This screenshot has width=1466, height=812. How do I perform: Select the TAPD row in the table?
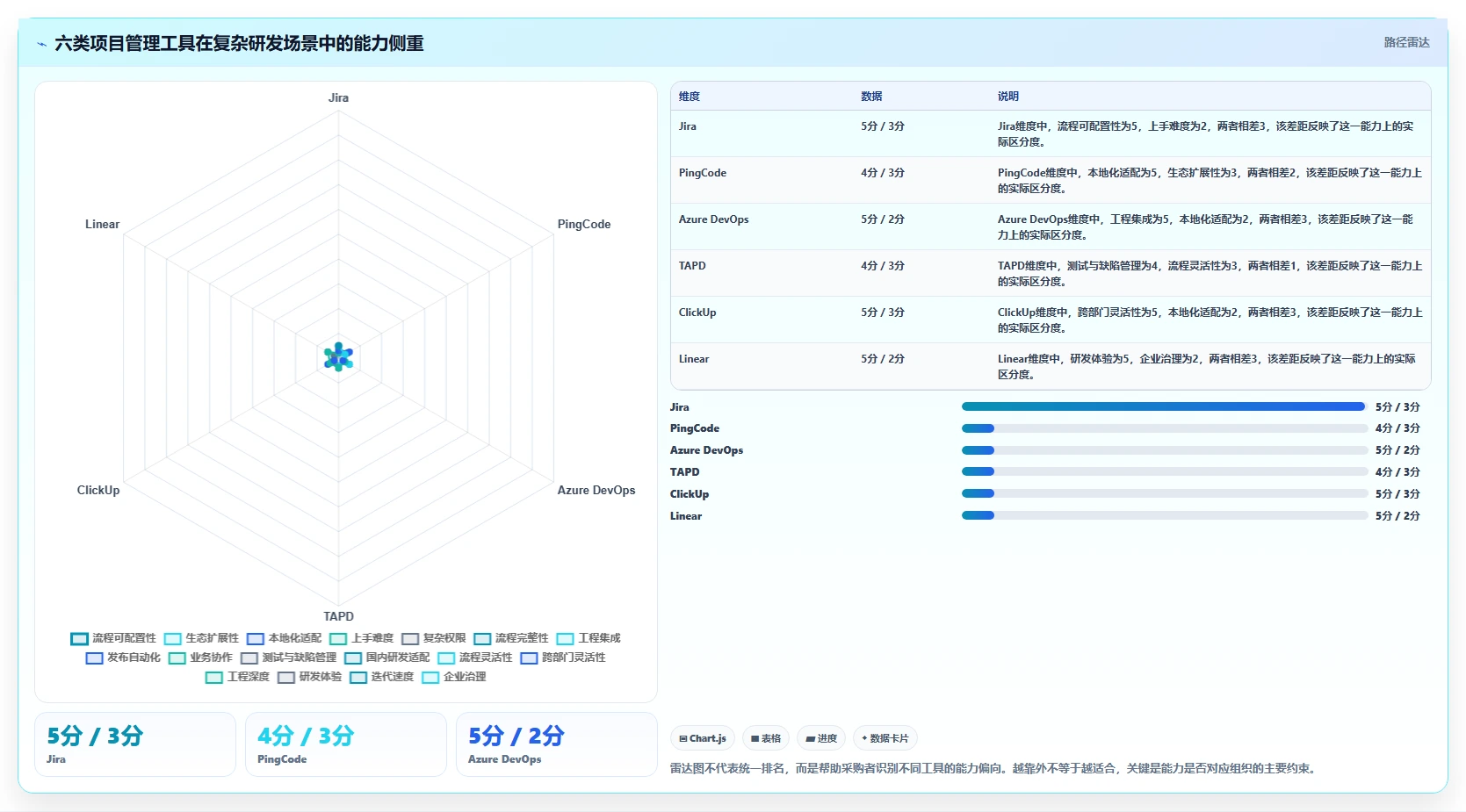pos(1051,273)
